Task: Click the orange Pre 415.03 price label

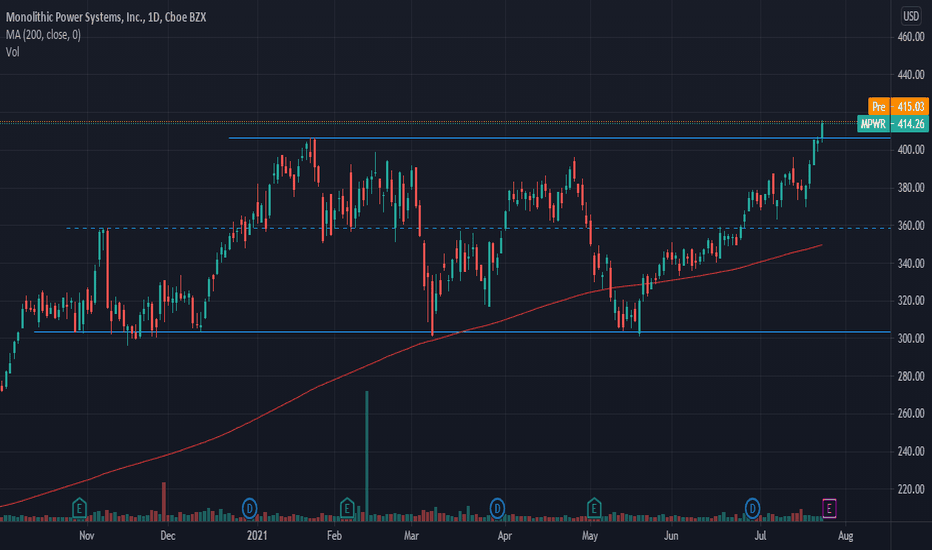Action: click(x=898, y=106)
